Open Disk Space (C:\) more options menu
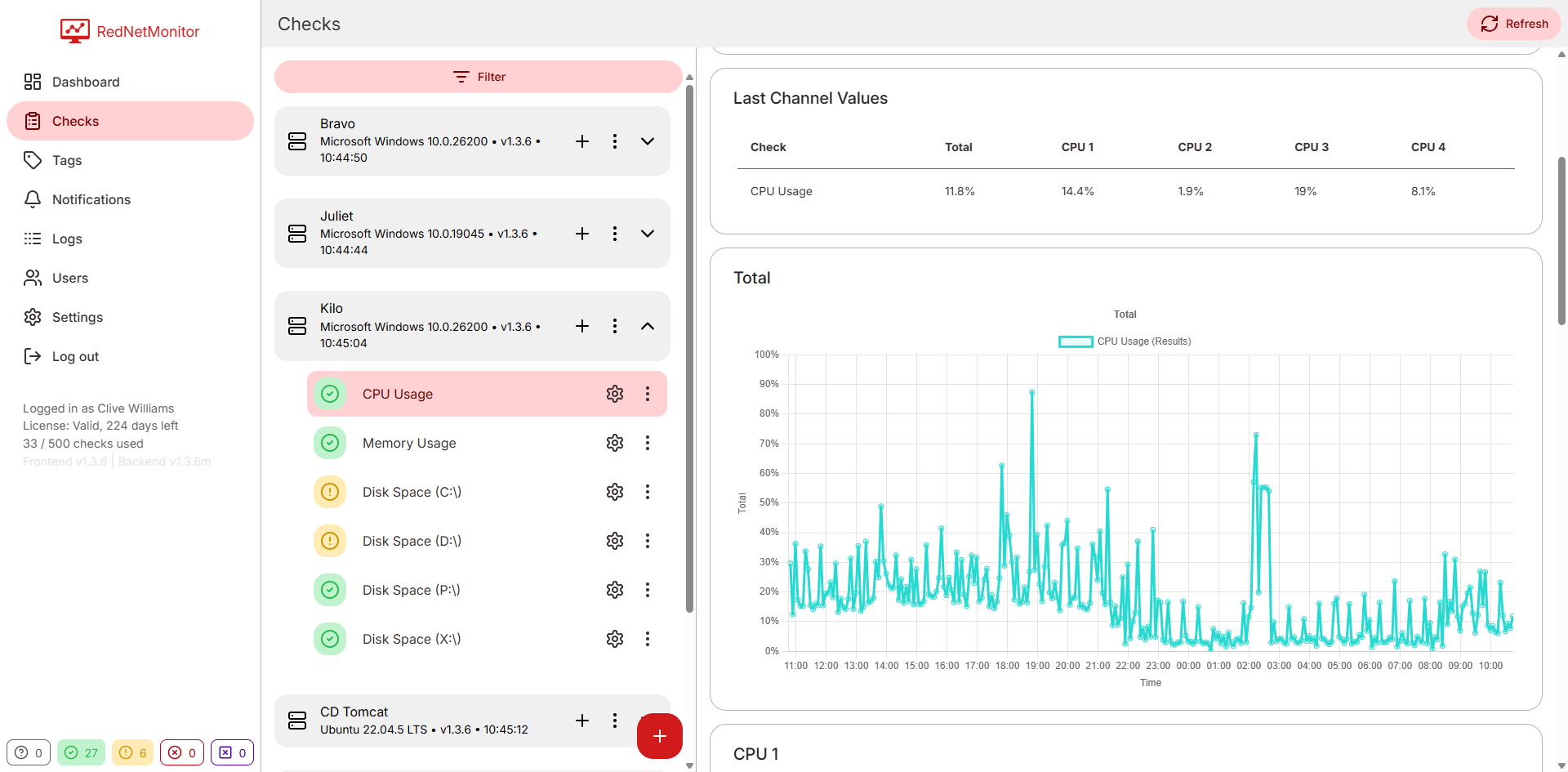 (648, 492)
